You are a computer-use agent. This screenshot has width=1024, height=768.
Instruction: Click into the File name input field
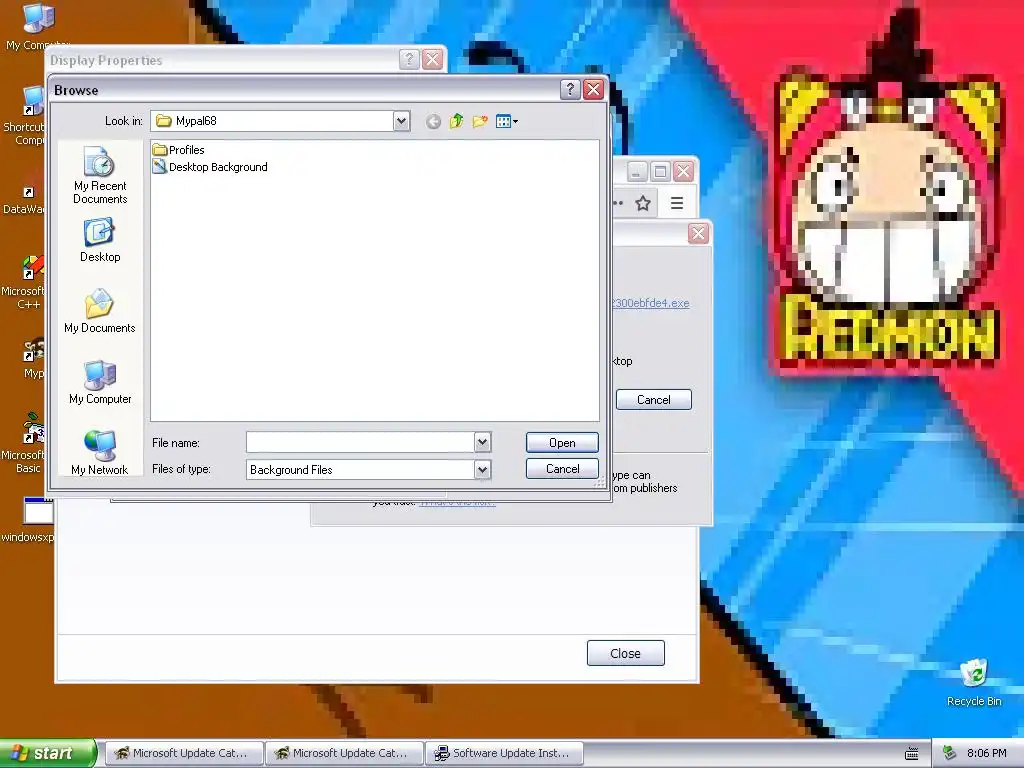point(360,442)
